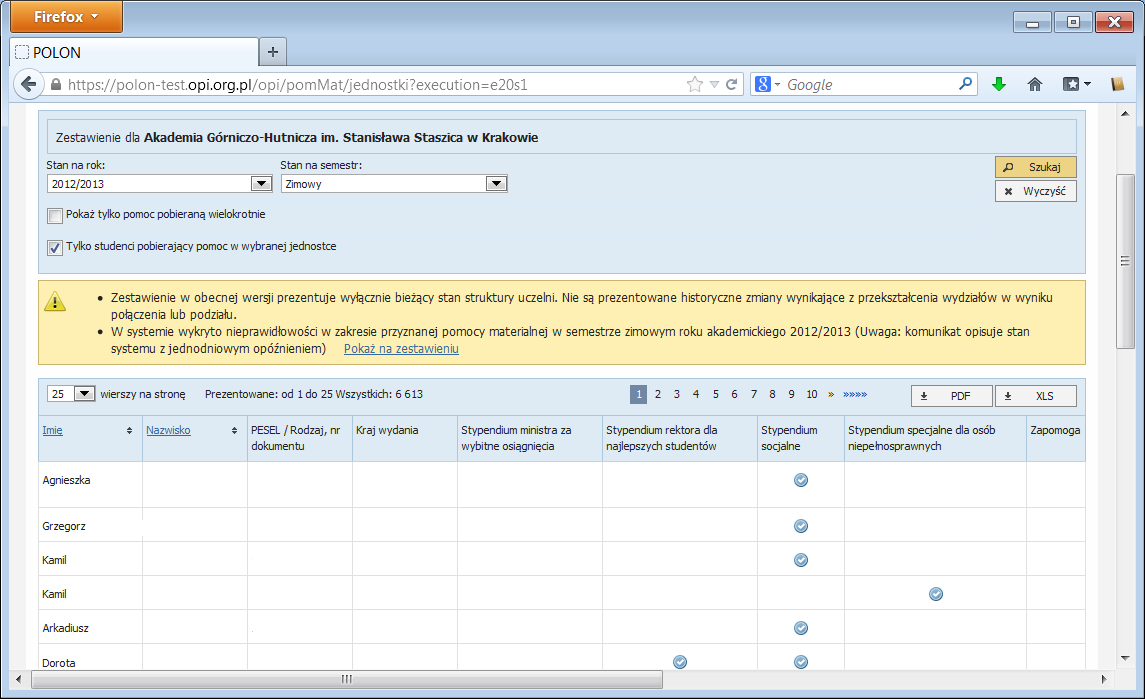Uncheck 'Tylko studenci pobierający pomoc' checkbox
The height and width of the screenshot is (699, 1145).
[55, 248]
